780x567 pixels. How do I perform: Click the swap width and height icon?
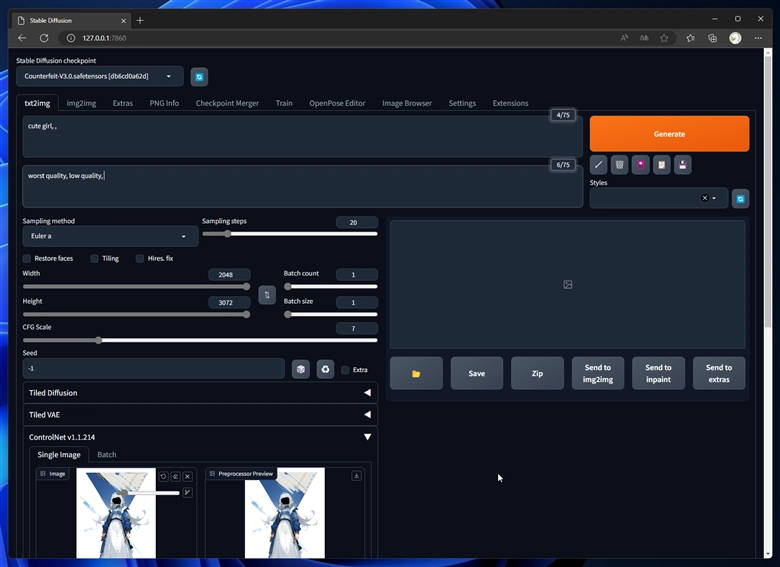tap(267, 295)
